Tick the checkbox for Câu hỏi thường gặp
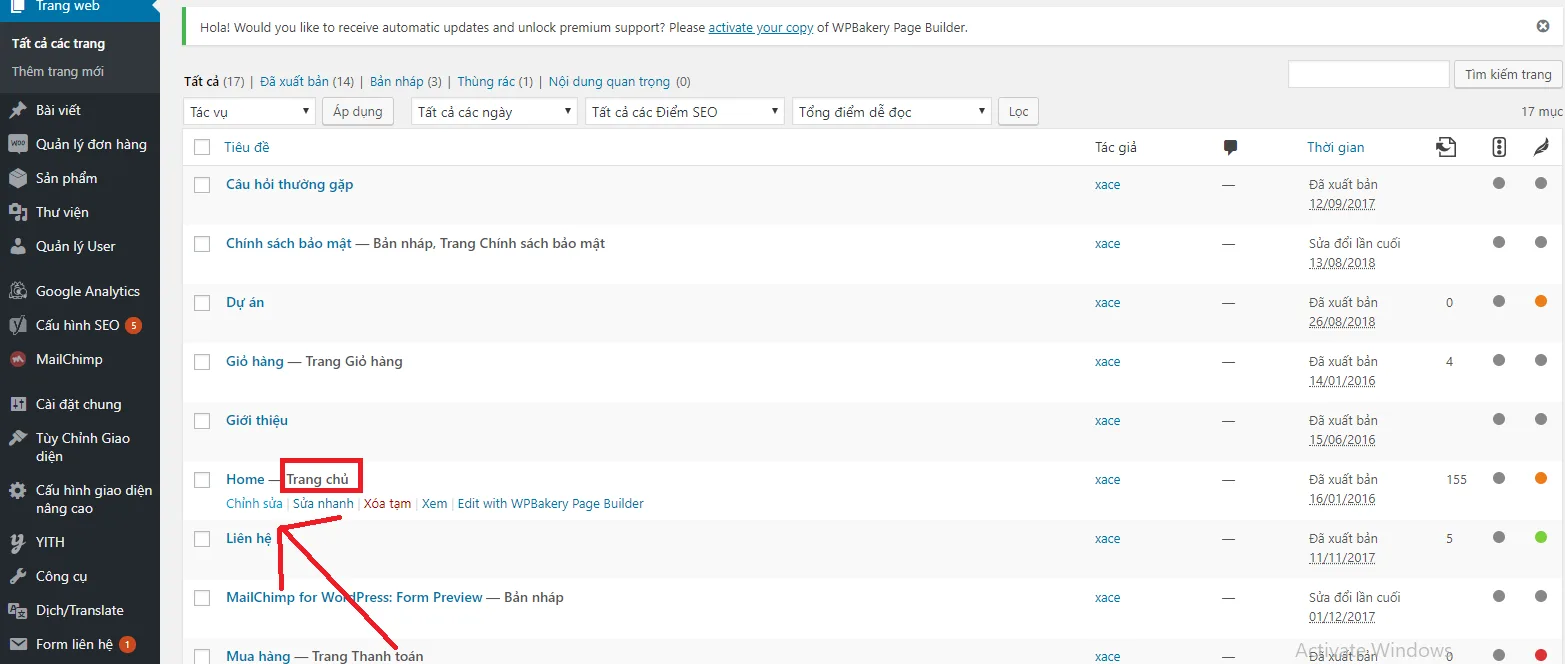 [202, 185]
